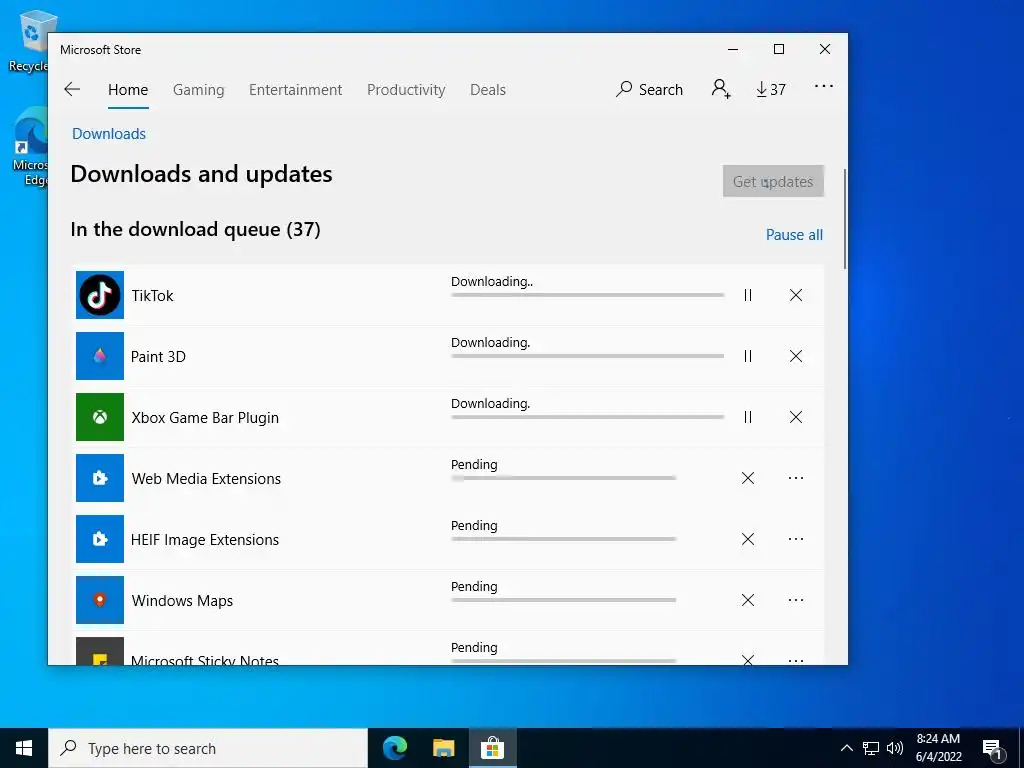Click the Web Media Extensions progress bar
The height and width of the screenshot is (768, 1024).
563,478
